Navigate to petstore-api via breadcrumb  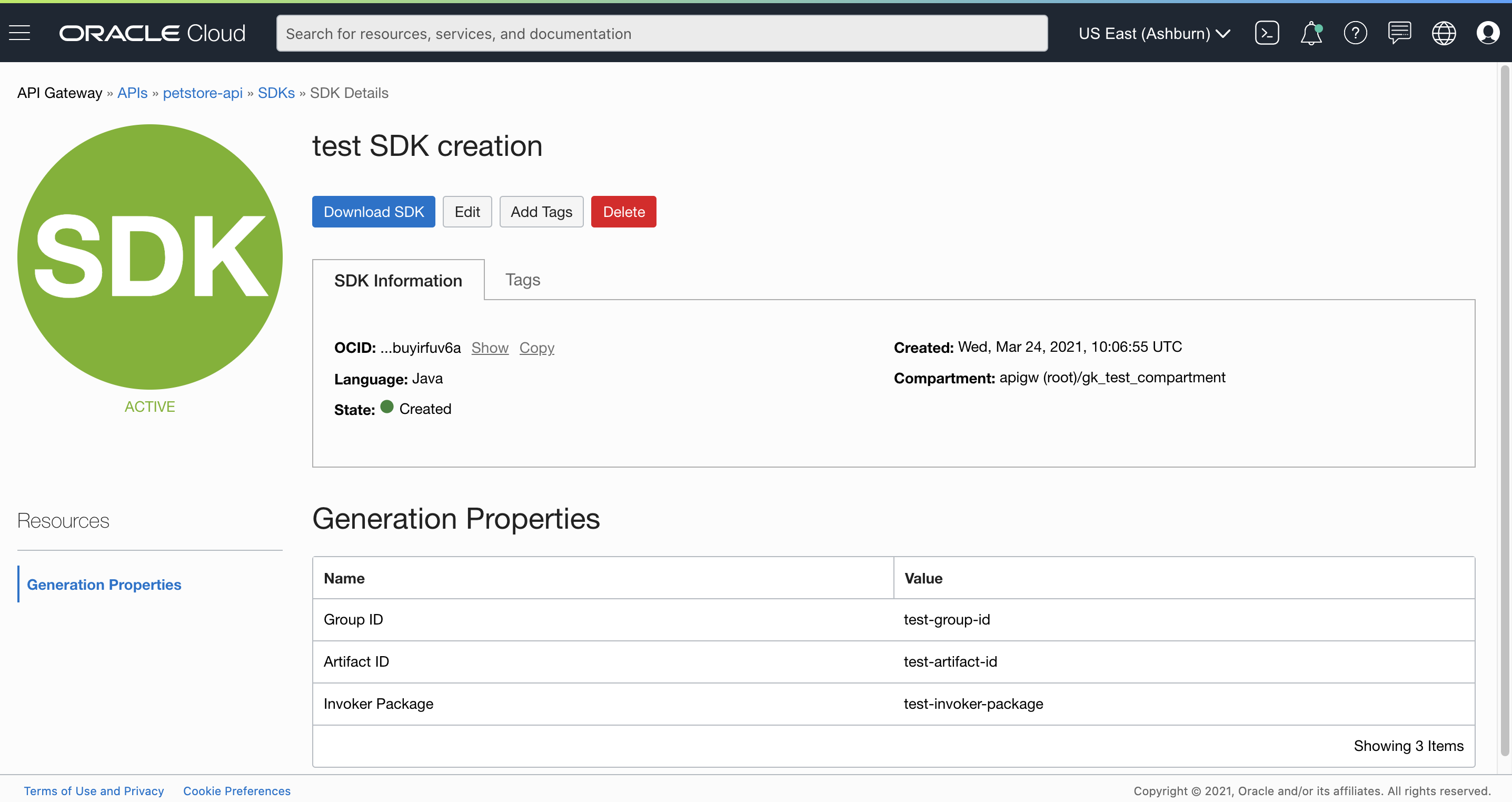[203, 93]
